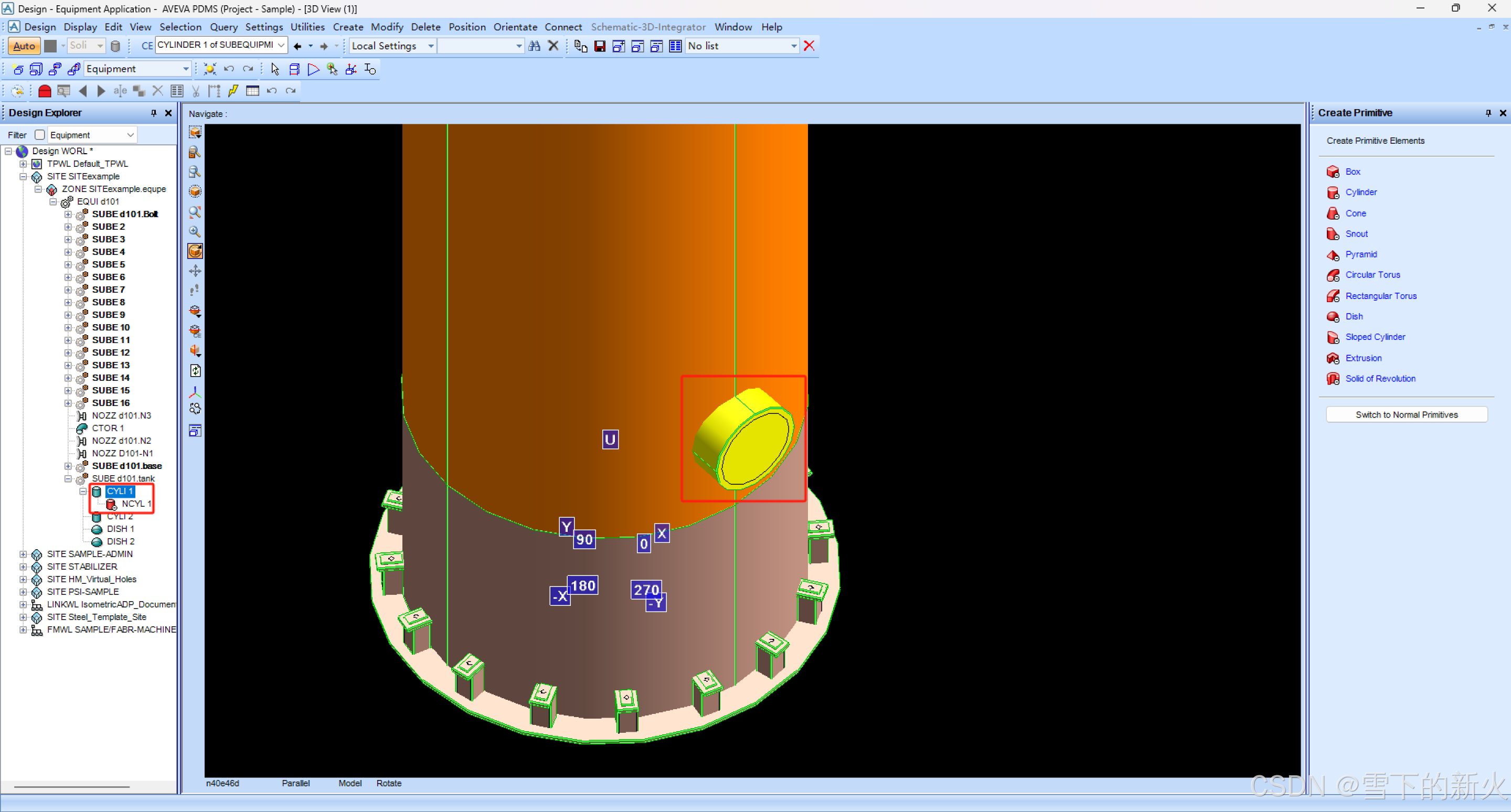This screenshot has height=812, width=1511.
Task: Open the Utilities menu
Action: tap(307, 27)
